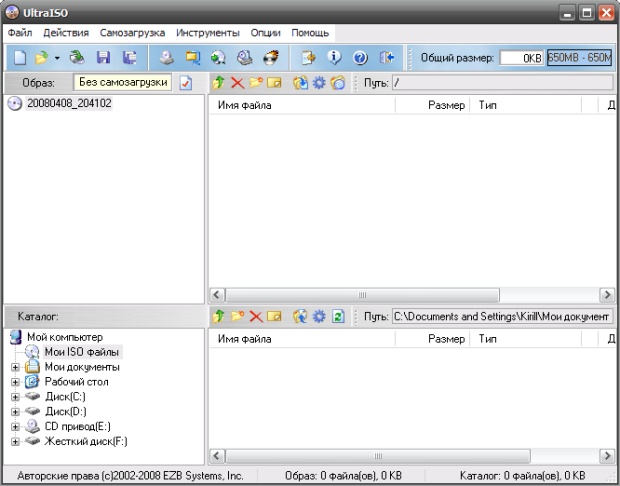Sort catalog list by Имя файла column

coord(302,339)
